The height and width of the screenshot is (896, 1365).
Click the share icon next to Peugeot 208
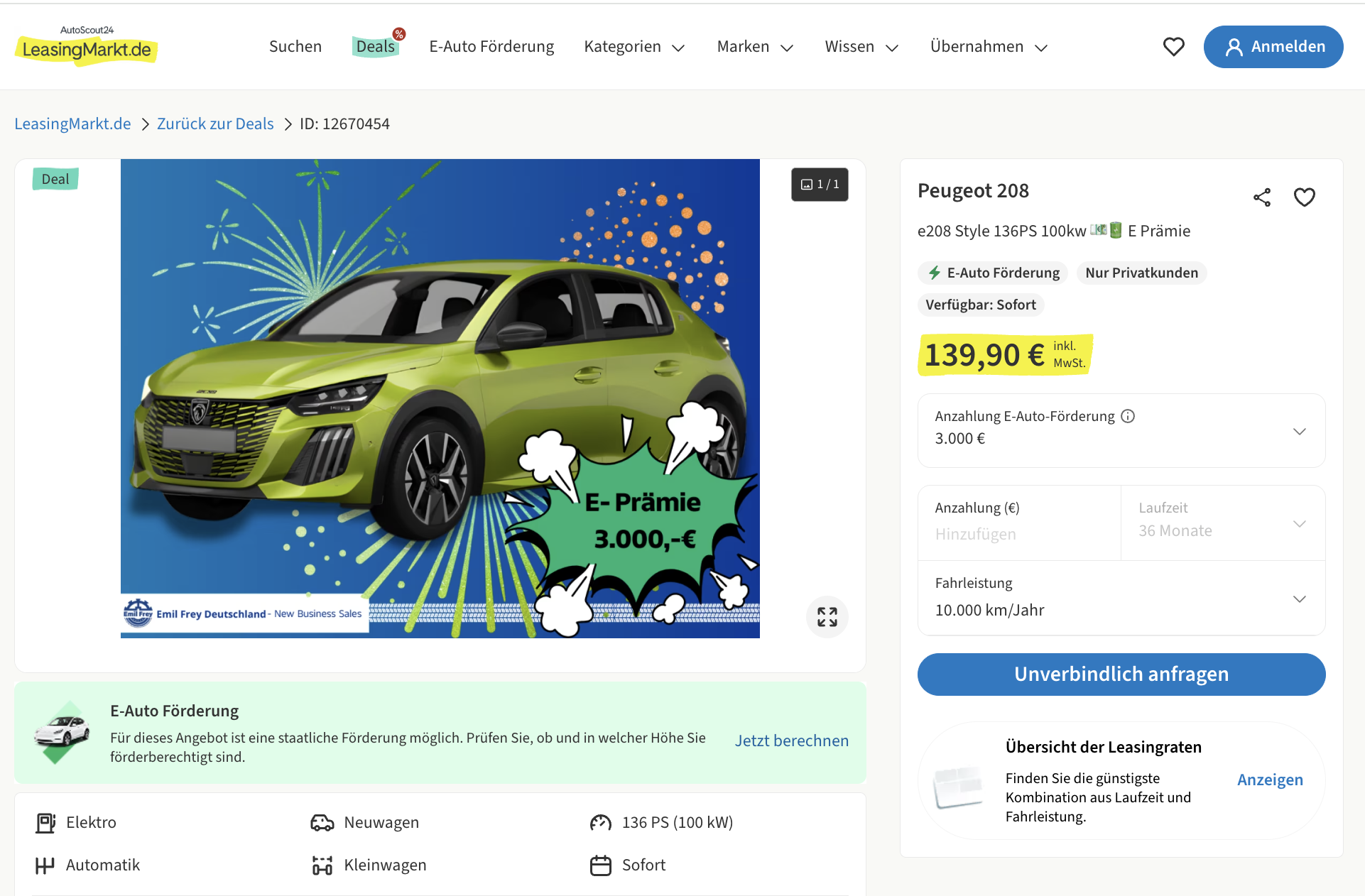pyautogui.click(x=1261, y=197)
